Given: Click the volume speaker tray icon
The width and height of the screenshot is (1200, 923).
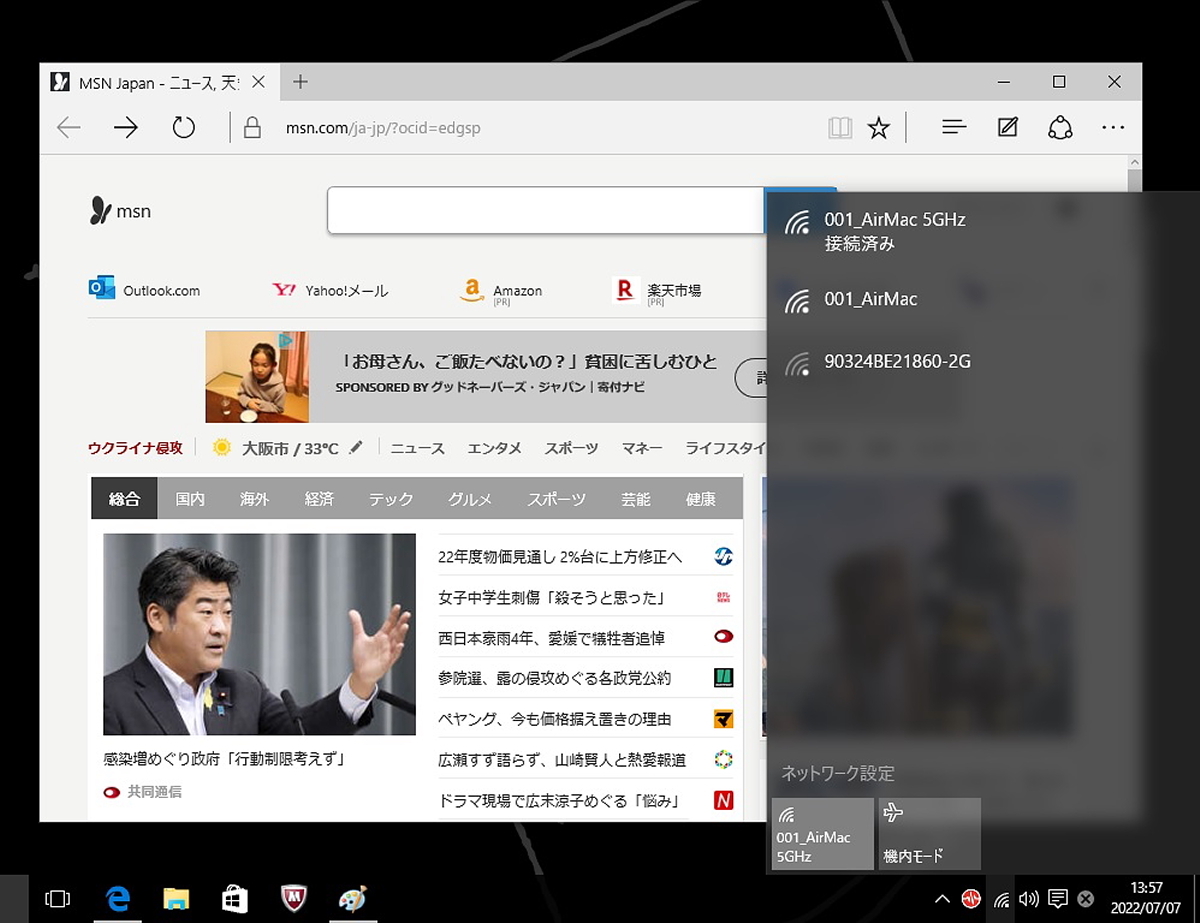Looking at the screenshot, I should tap(1027, 898).
